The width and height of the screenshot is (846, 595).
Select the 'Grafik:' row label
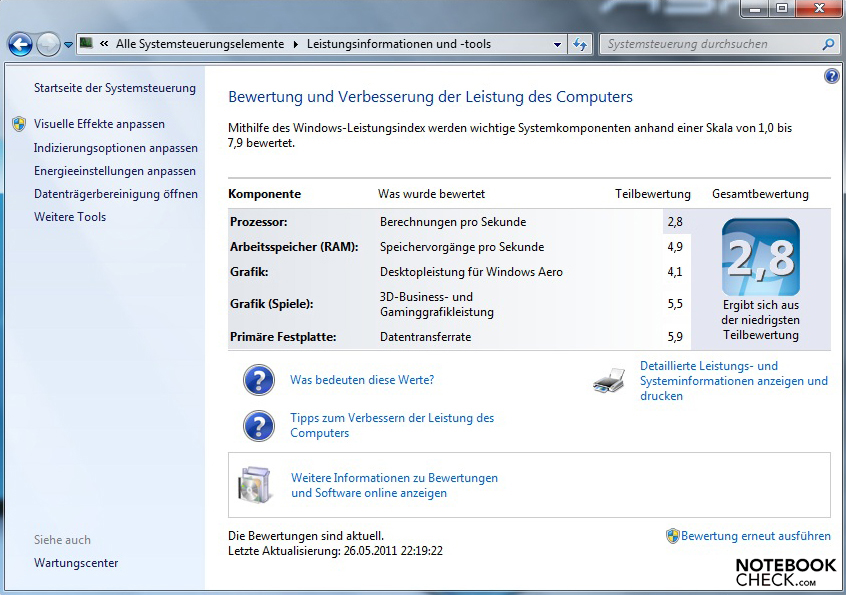click(249, 272)
